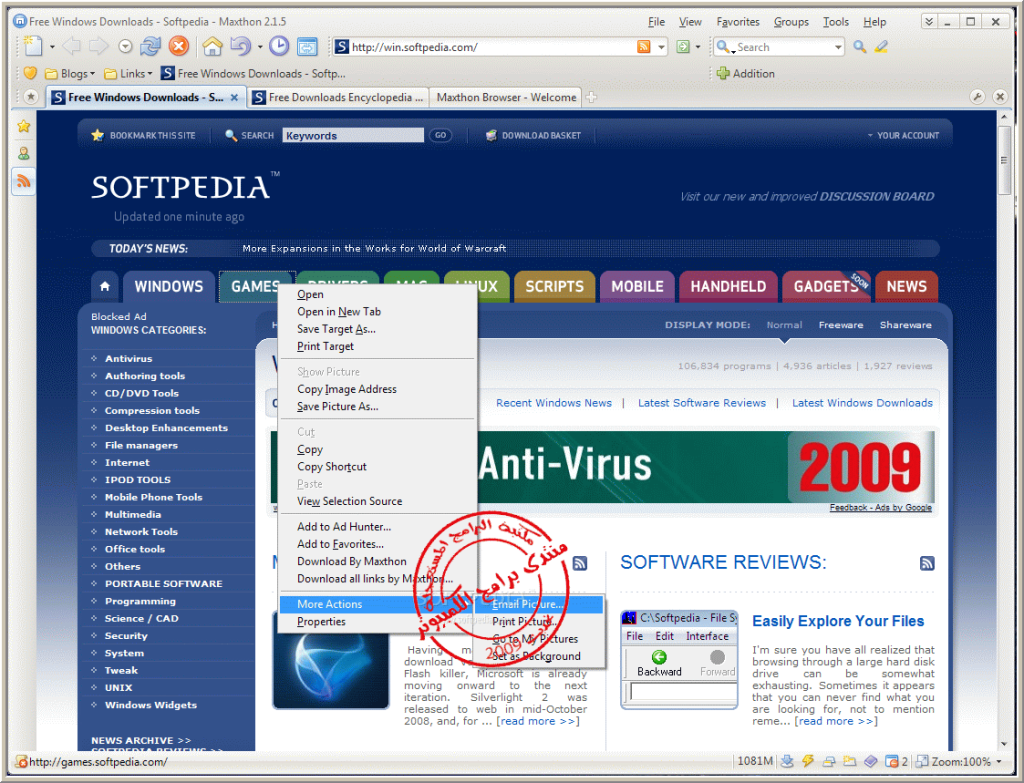The height and width of the screenshot is (783, 1024).
Task: Click the full screen toggle toolbar icon
Action: [x=307, y=47]
